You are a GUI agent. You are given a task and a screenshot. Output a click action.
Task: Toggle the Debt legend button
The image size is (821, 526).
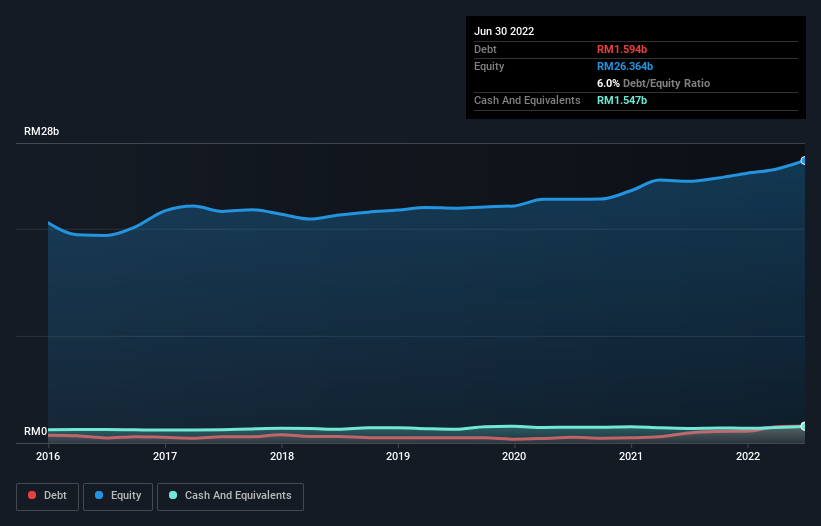[x=47, y=496]
